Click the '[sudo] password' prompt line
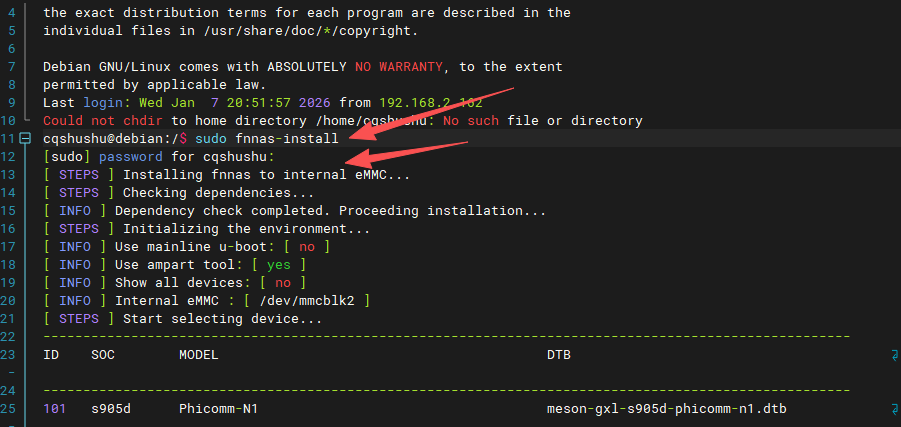 pos(158,157)
